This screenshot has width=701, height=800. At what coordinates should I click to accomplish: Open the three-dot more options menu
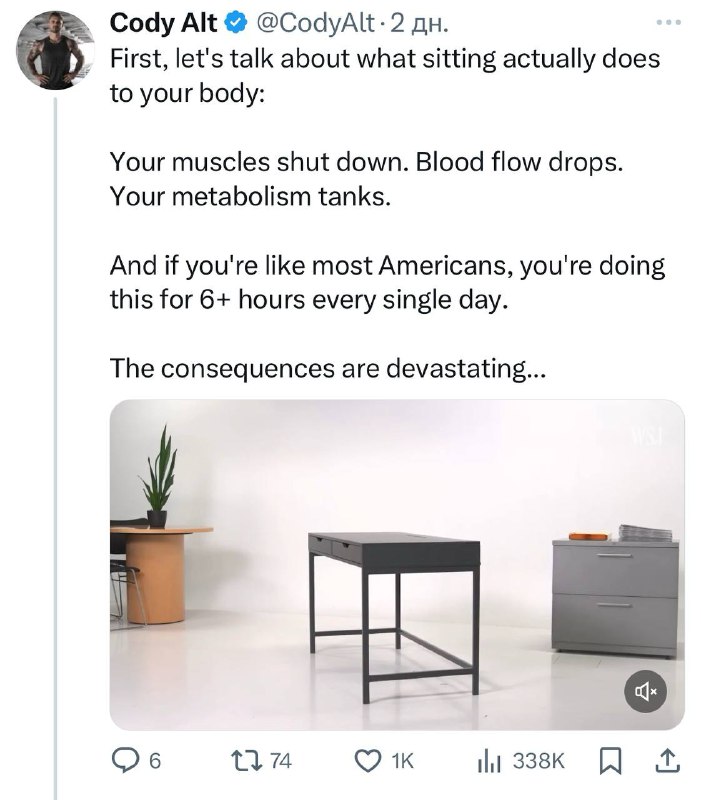coord(666,22)
